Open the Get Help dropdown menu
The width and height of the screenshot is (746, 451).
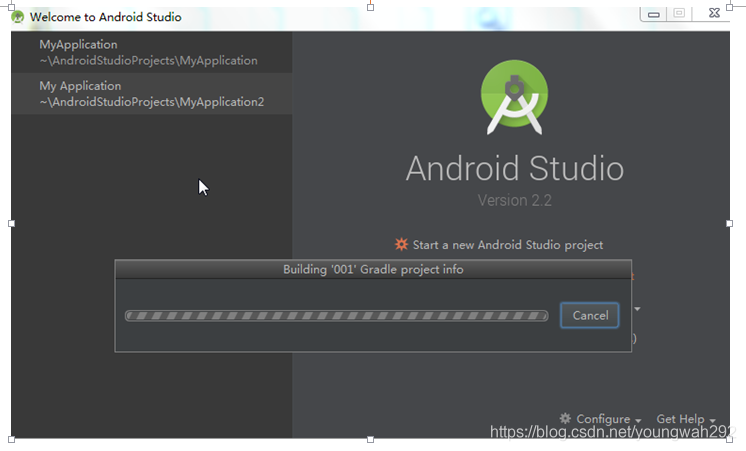686,419
